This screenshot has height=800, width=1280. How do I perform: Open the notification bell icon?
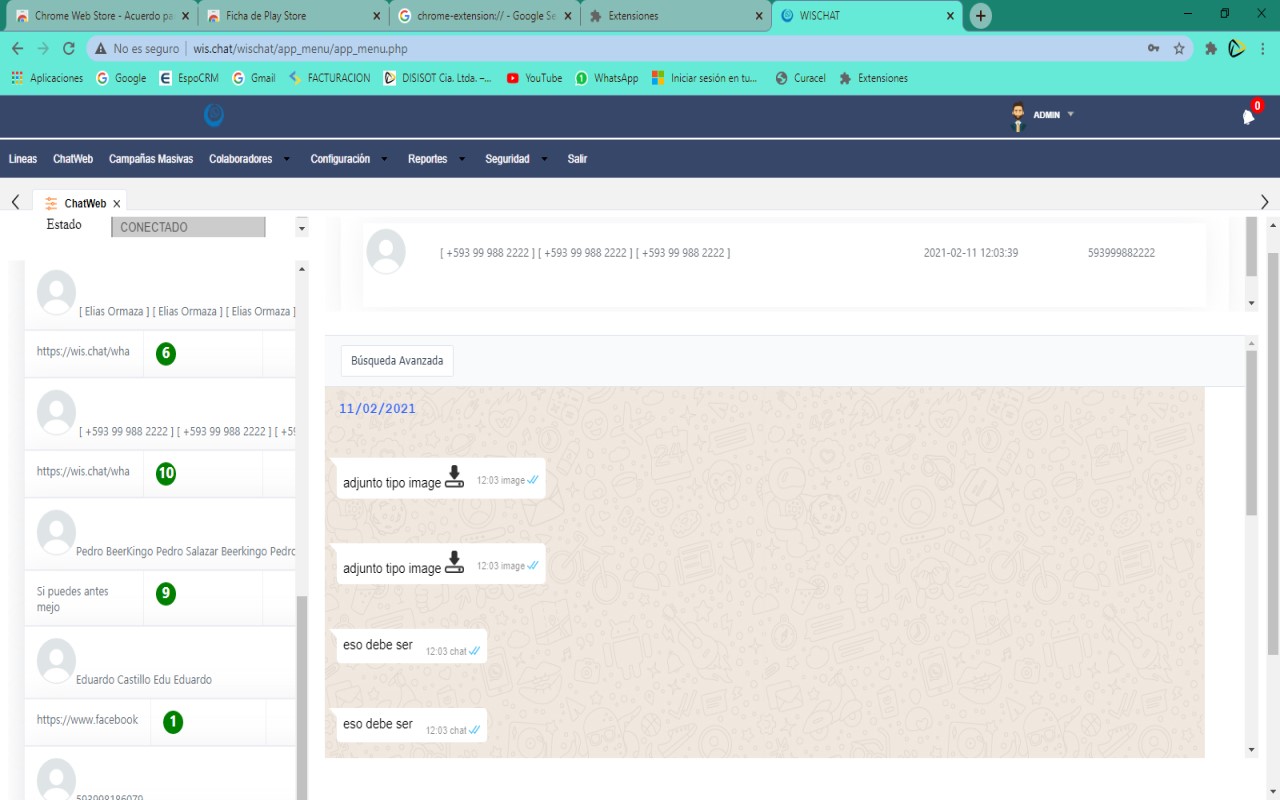point(1247,117)
